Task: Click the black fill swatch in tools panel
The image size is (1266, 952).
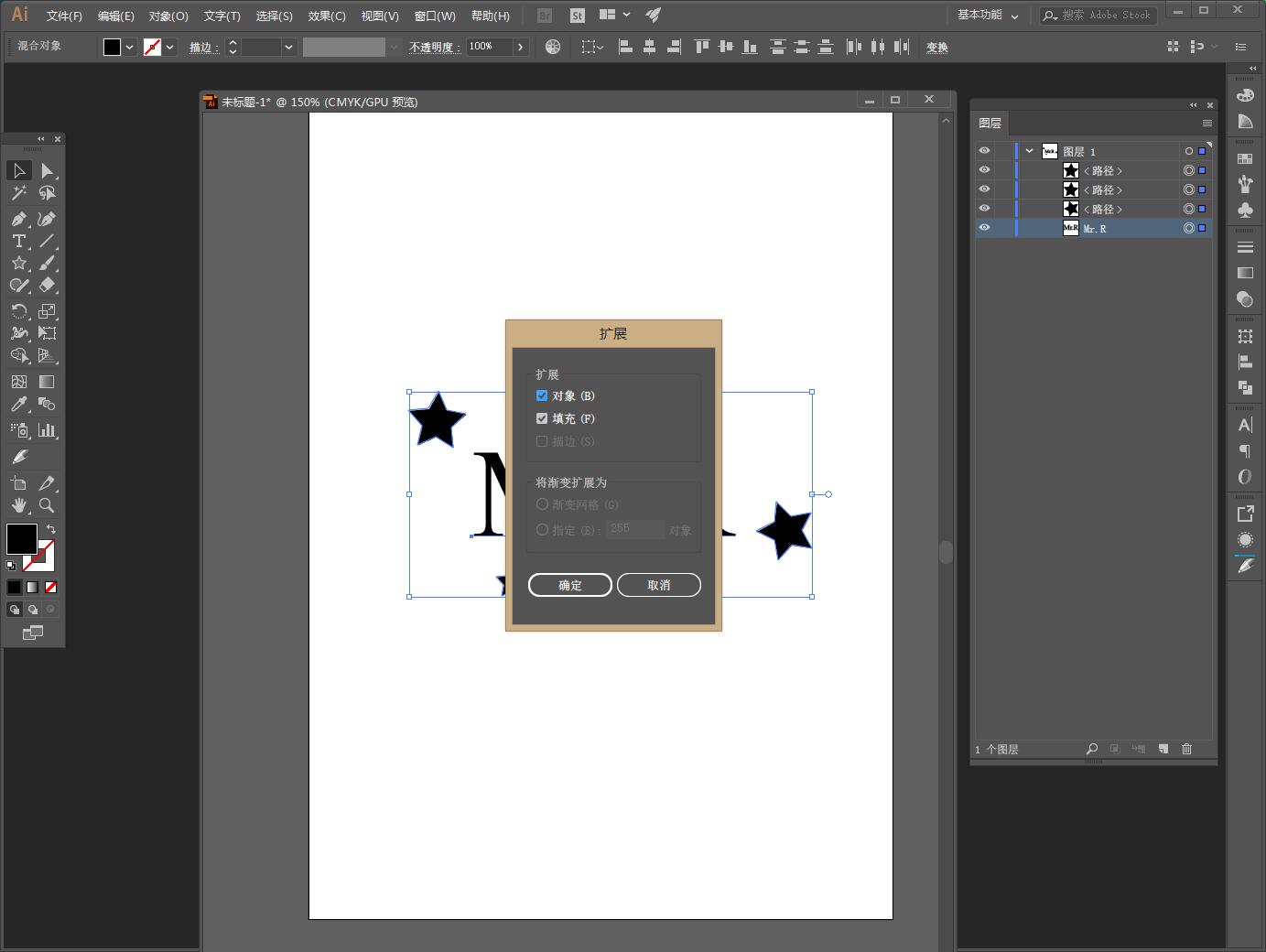Action: (x=22, y=538)
